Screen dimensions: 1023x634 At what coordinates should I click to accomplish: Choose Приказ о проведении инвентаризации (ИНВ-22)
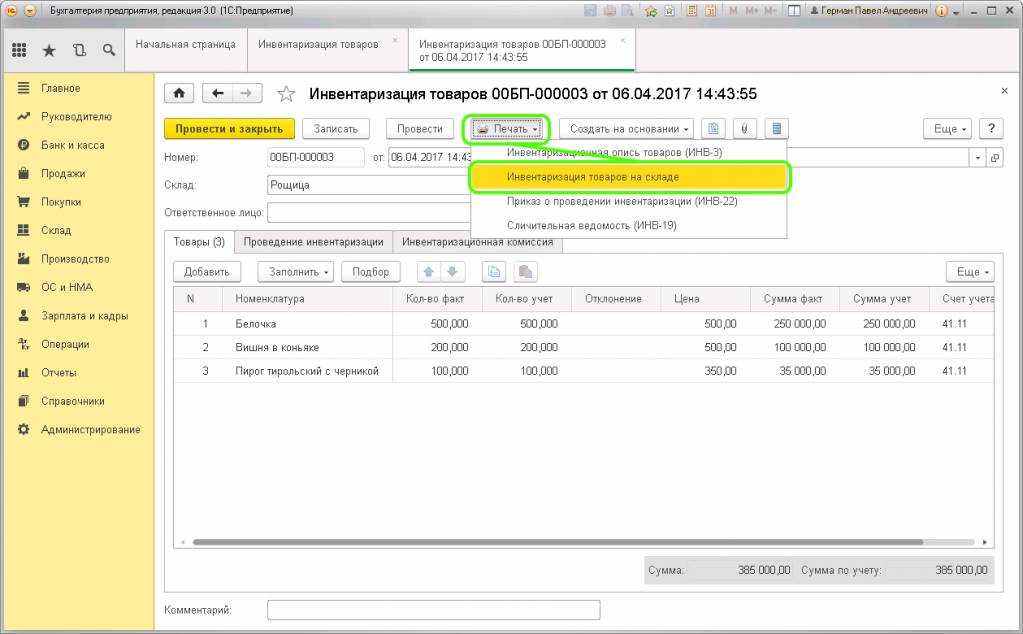coord(628,202)
